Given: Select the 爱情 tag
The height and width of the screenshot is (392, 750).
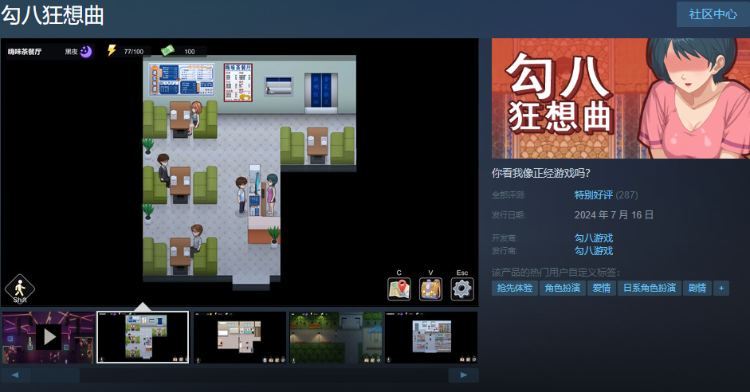Looking at the screenshot, I should tap(602, 288).
